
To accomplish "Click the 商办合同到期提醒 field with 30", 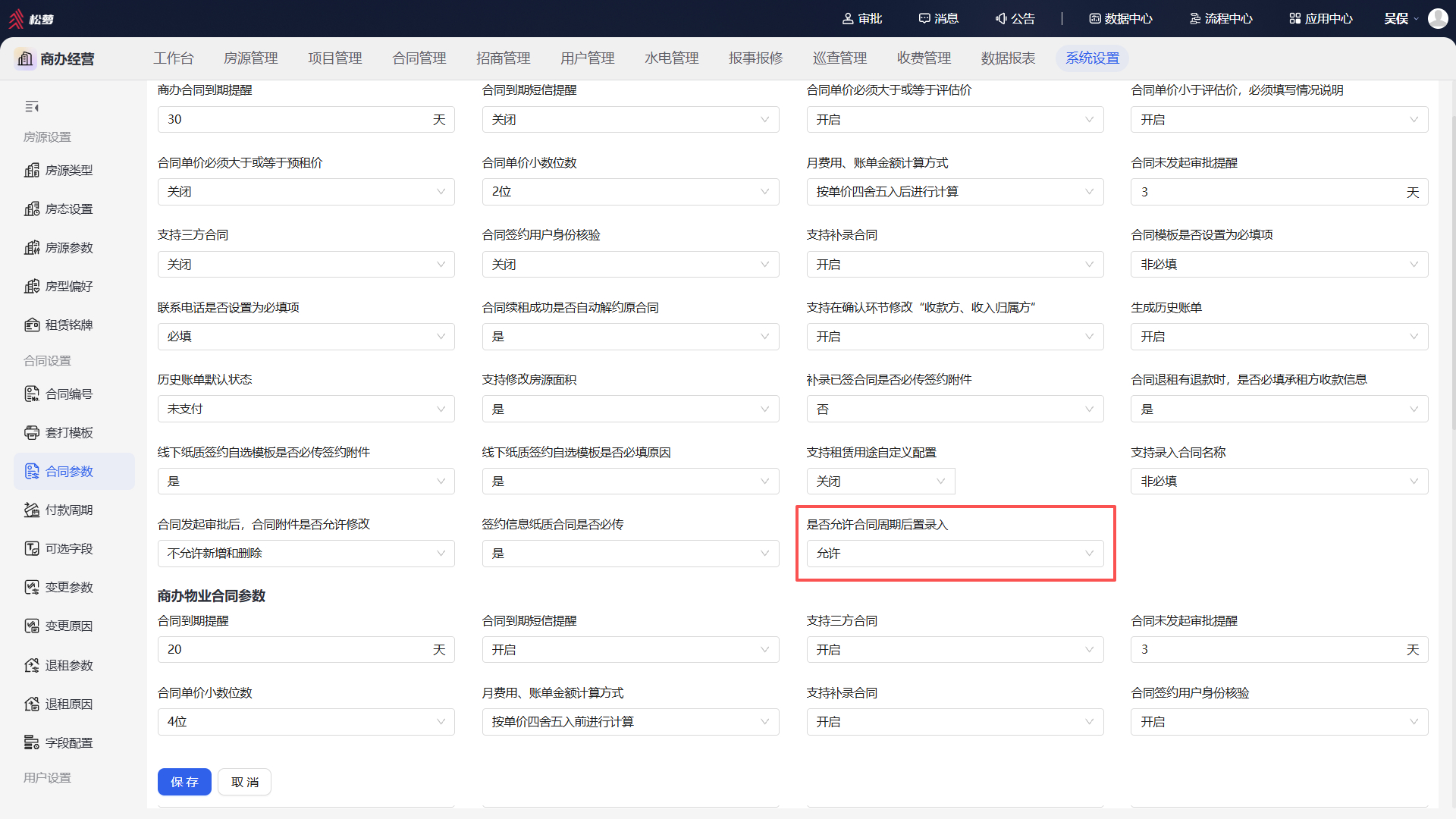I will click(306, 120).
